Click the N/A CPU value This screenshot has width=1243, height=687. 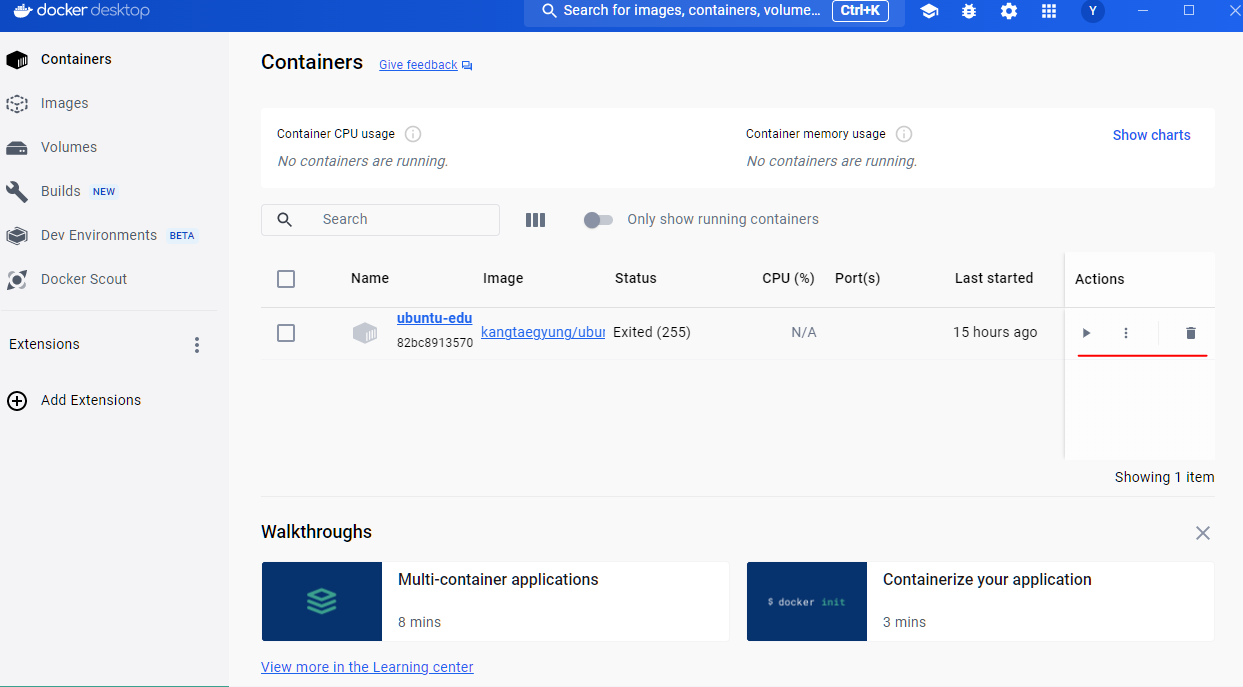point(804,333)
